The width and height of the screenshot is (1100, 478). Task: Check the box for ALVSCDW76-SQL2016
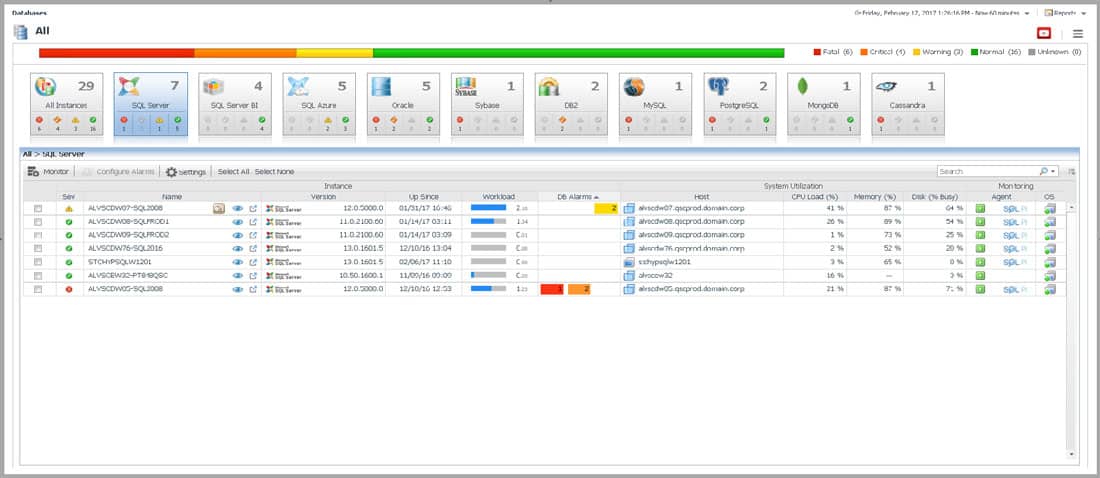39,248
